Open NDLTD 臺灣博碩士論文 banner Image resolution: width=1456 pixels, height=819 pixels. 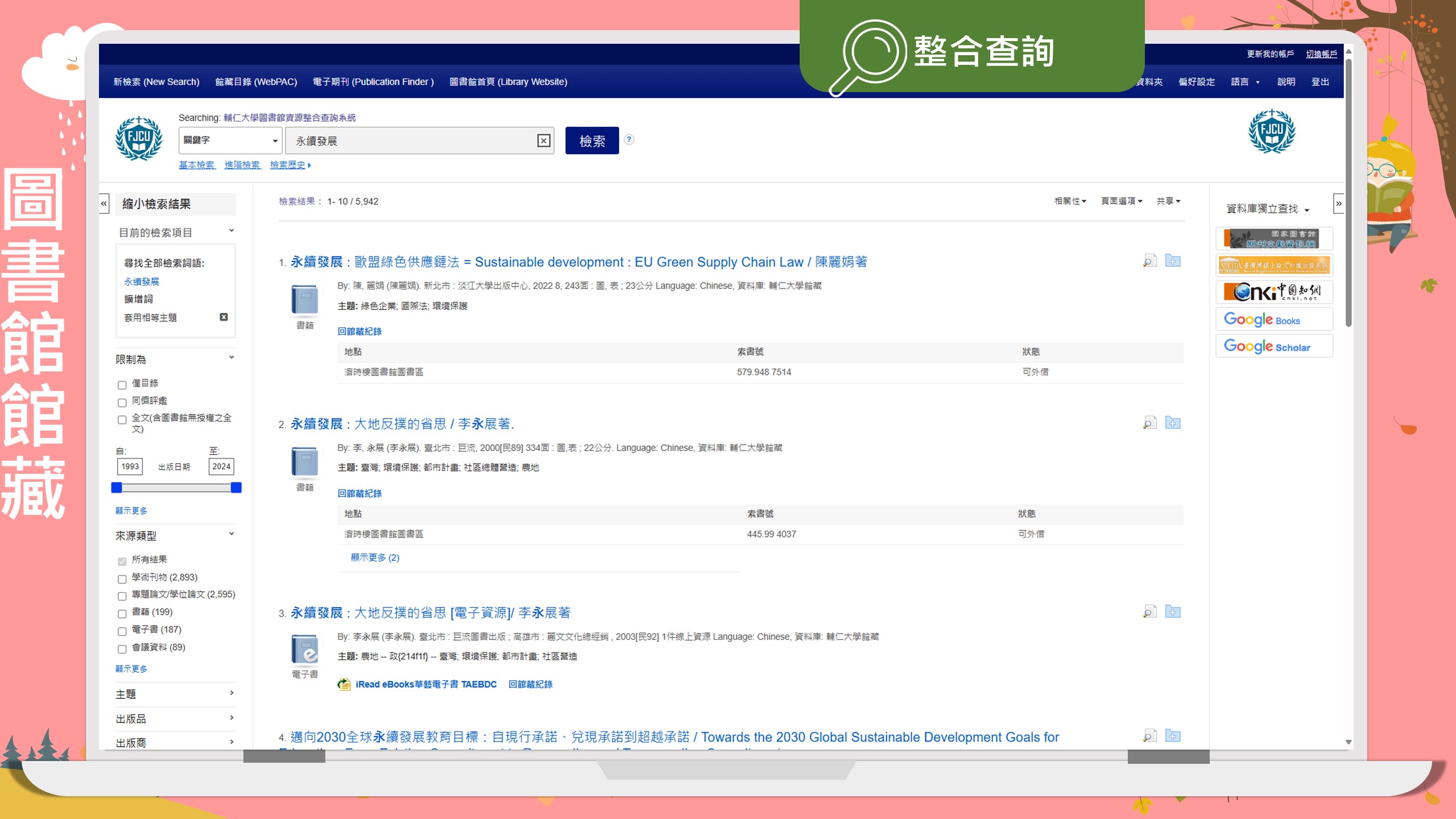tap(1274, 266)
